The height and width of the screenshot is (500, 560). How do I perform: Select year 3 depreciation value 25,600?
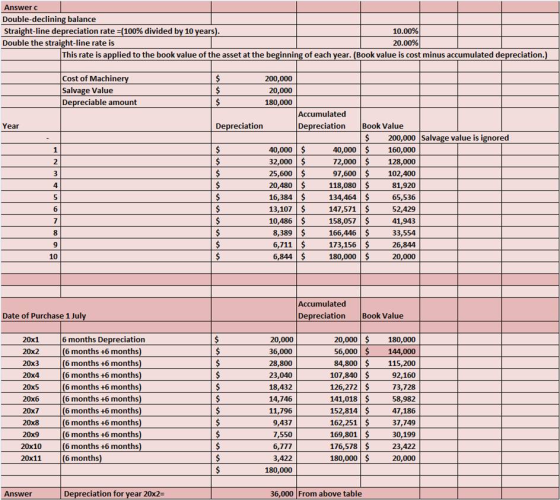254,173
